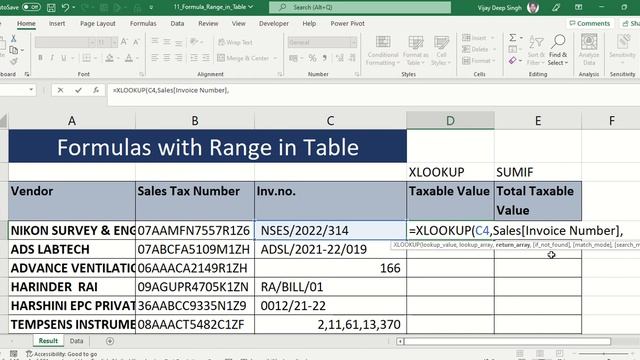Screen dimensions: 640x360
Task: Click cell containing NSES/2022/314
Action: (x=330, y=230)
